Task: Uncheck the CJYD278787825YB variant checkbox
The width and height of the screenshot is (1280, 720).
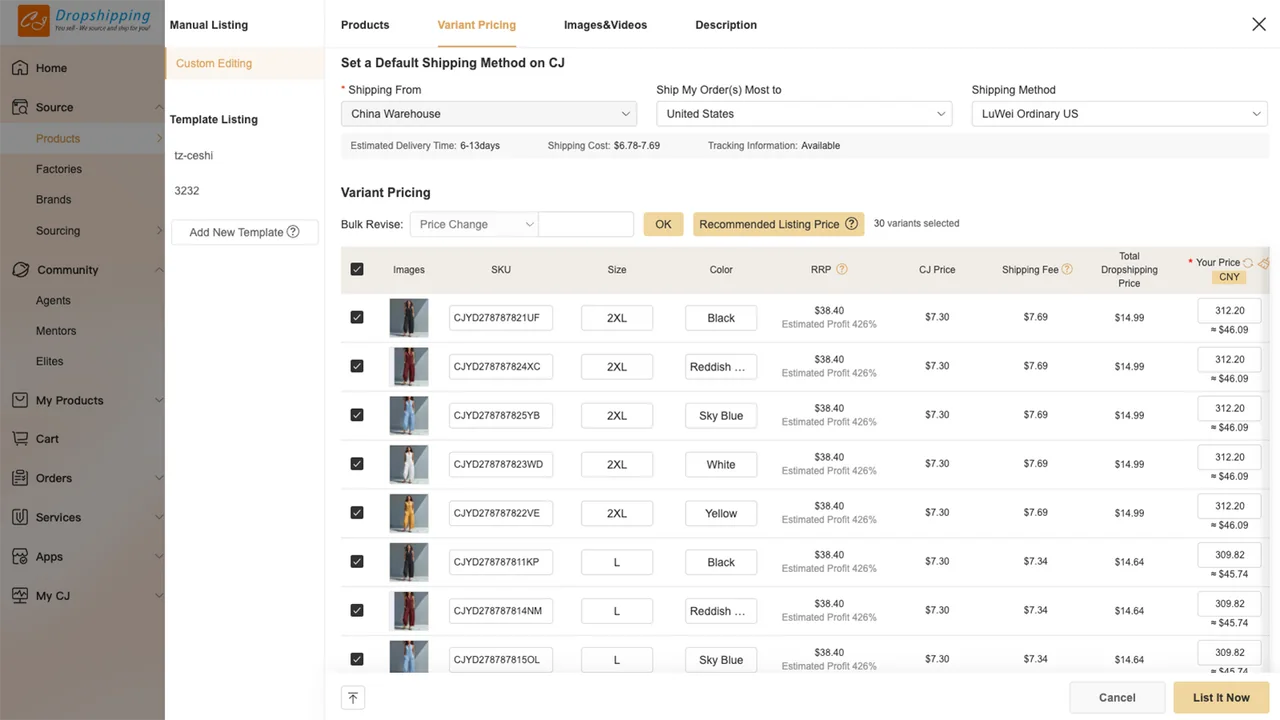Action: (357, 415)
